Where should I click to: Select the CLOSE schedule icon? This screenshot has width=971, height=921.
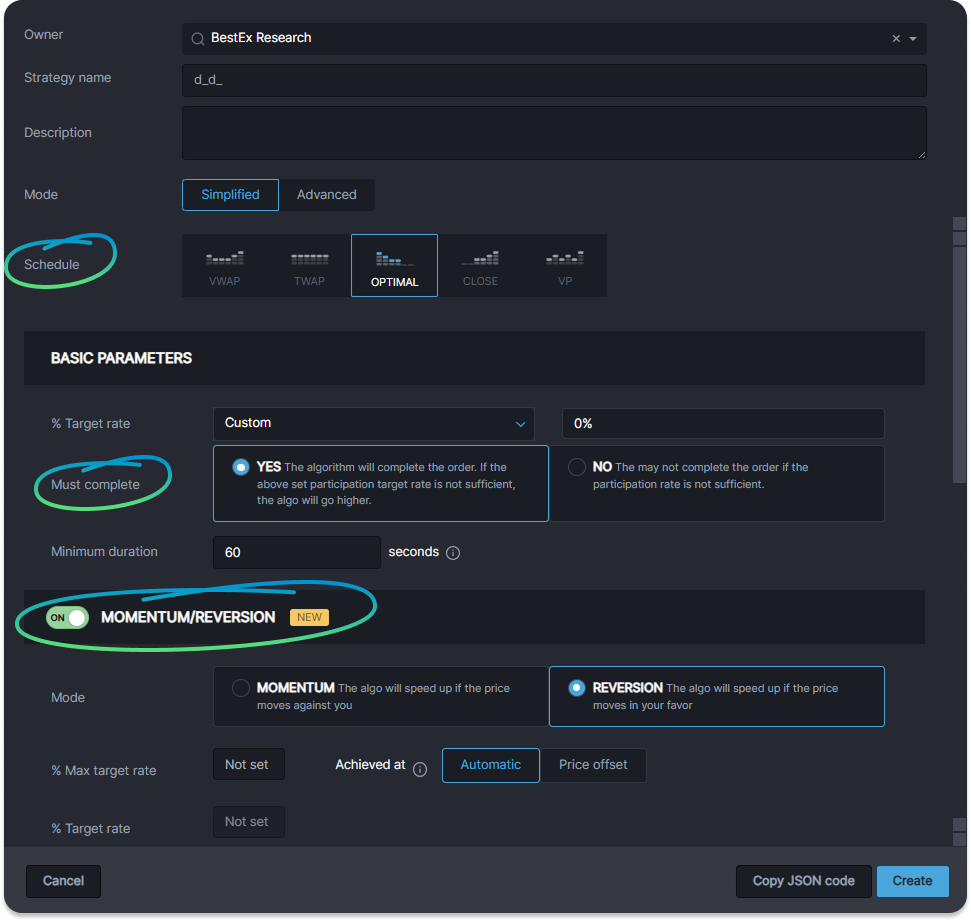(480, 266)
